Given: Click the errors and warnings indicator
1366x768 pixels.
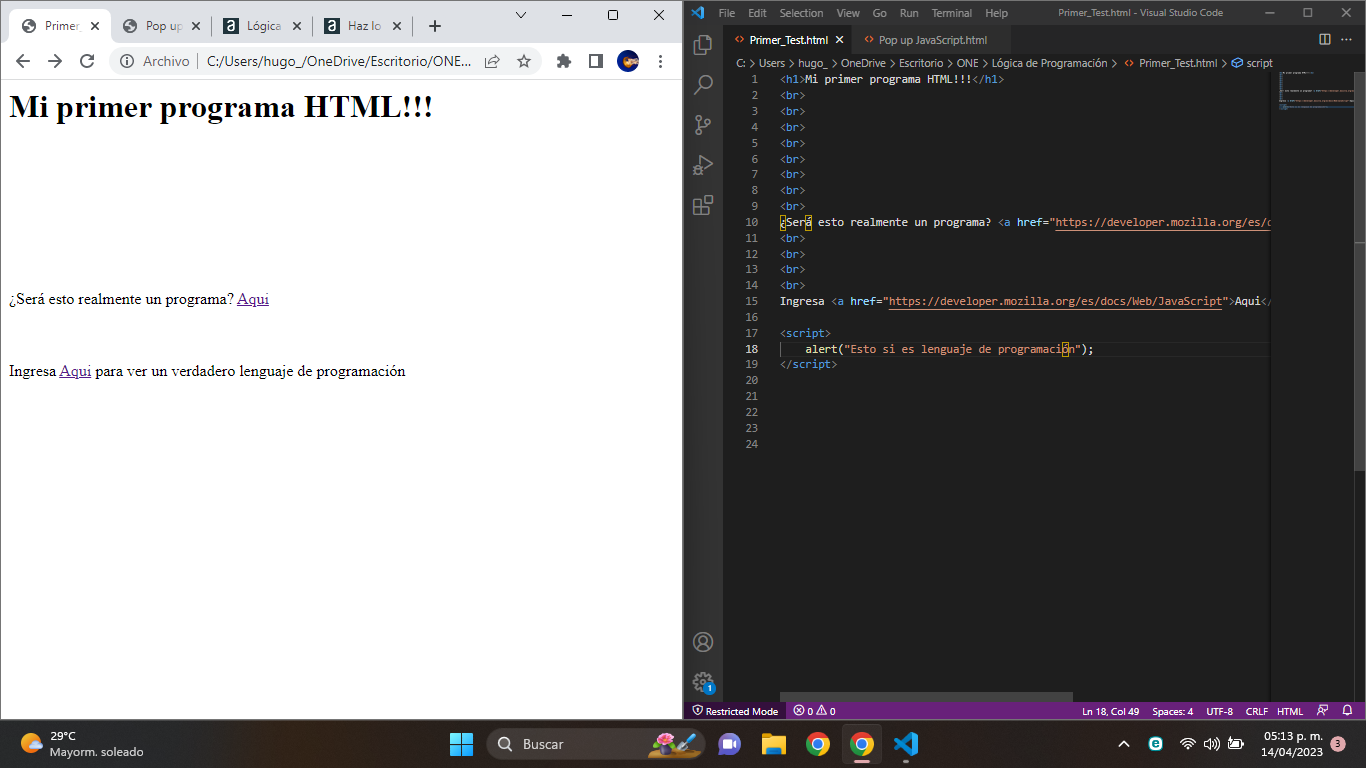Looking at the screenshot, I should click(x=814, y=711).
